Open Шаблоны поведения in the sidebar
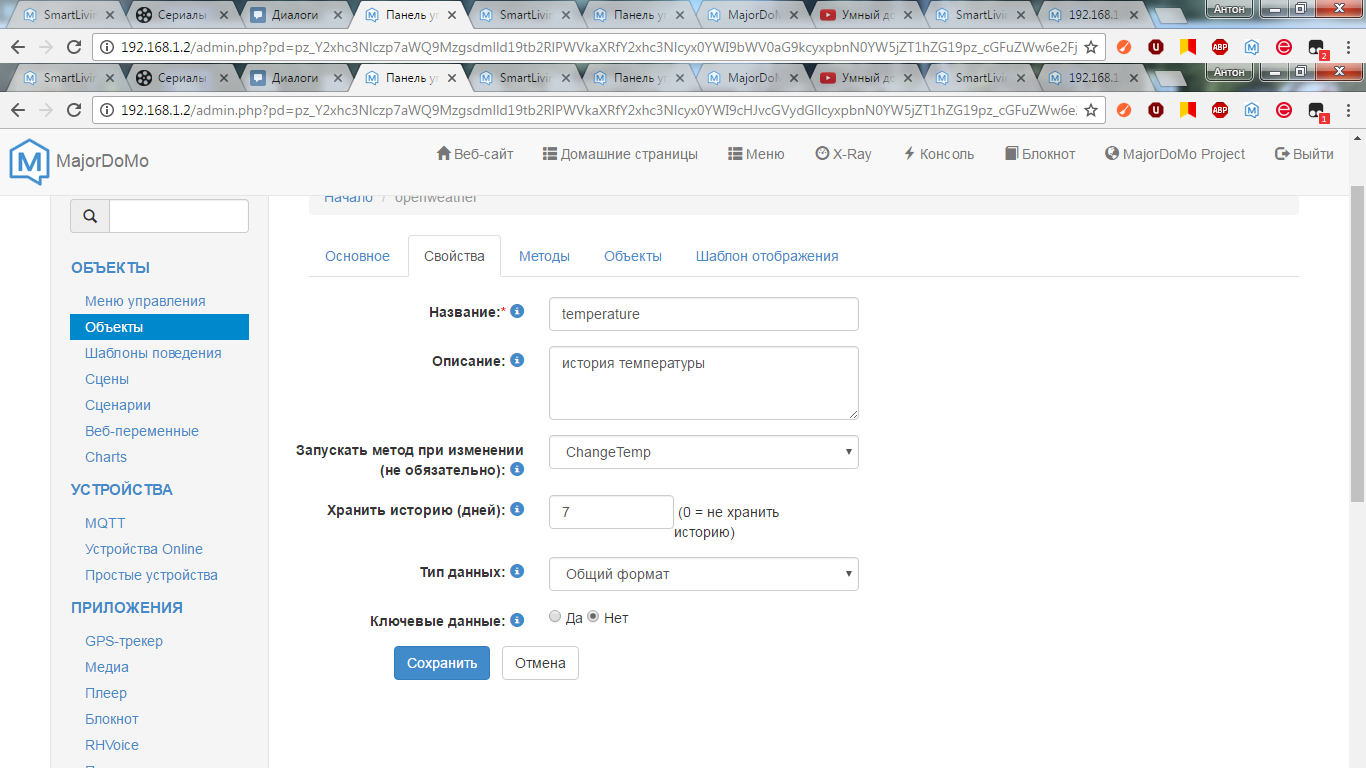This screenshot has width=1366, height=768. pos(153,353)
